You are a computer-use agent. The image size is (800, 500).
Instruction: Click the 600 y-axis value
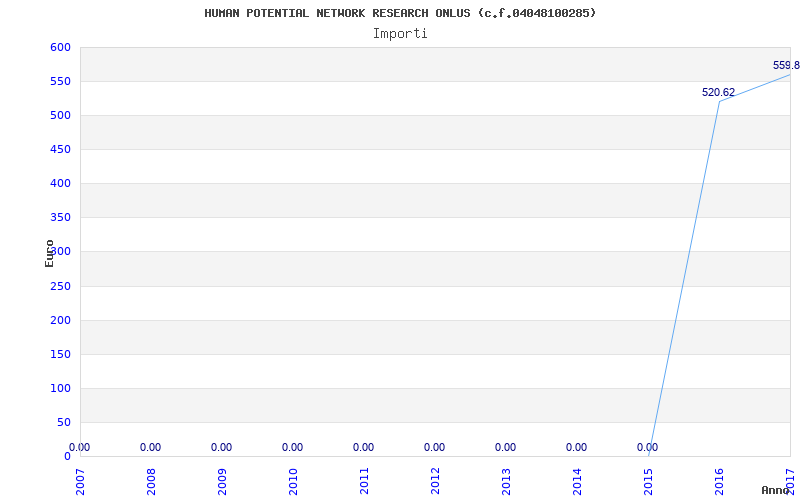tap(60, 47)
